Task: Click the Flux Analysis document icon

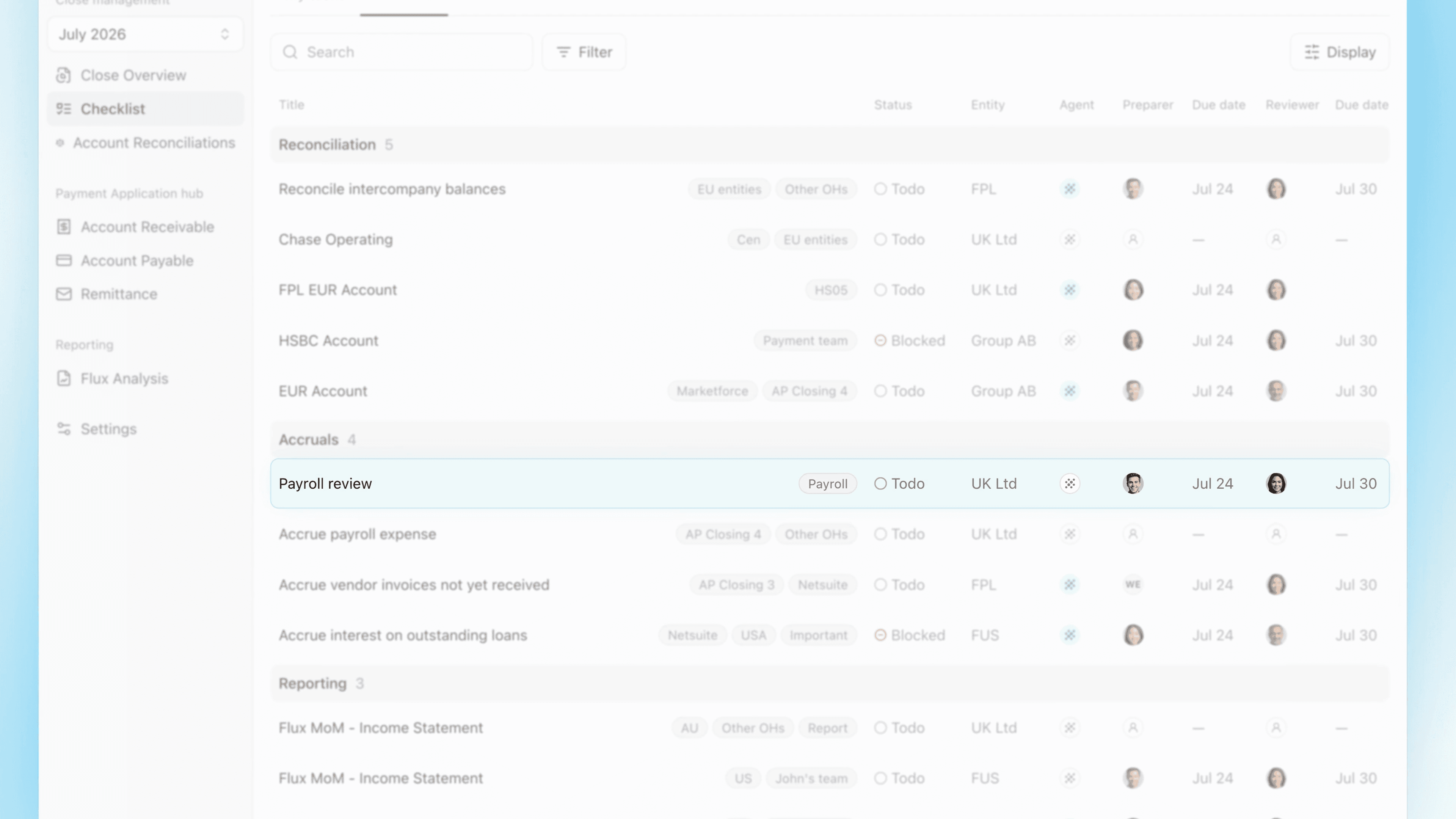Action: click(64, 378)
